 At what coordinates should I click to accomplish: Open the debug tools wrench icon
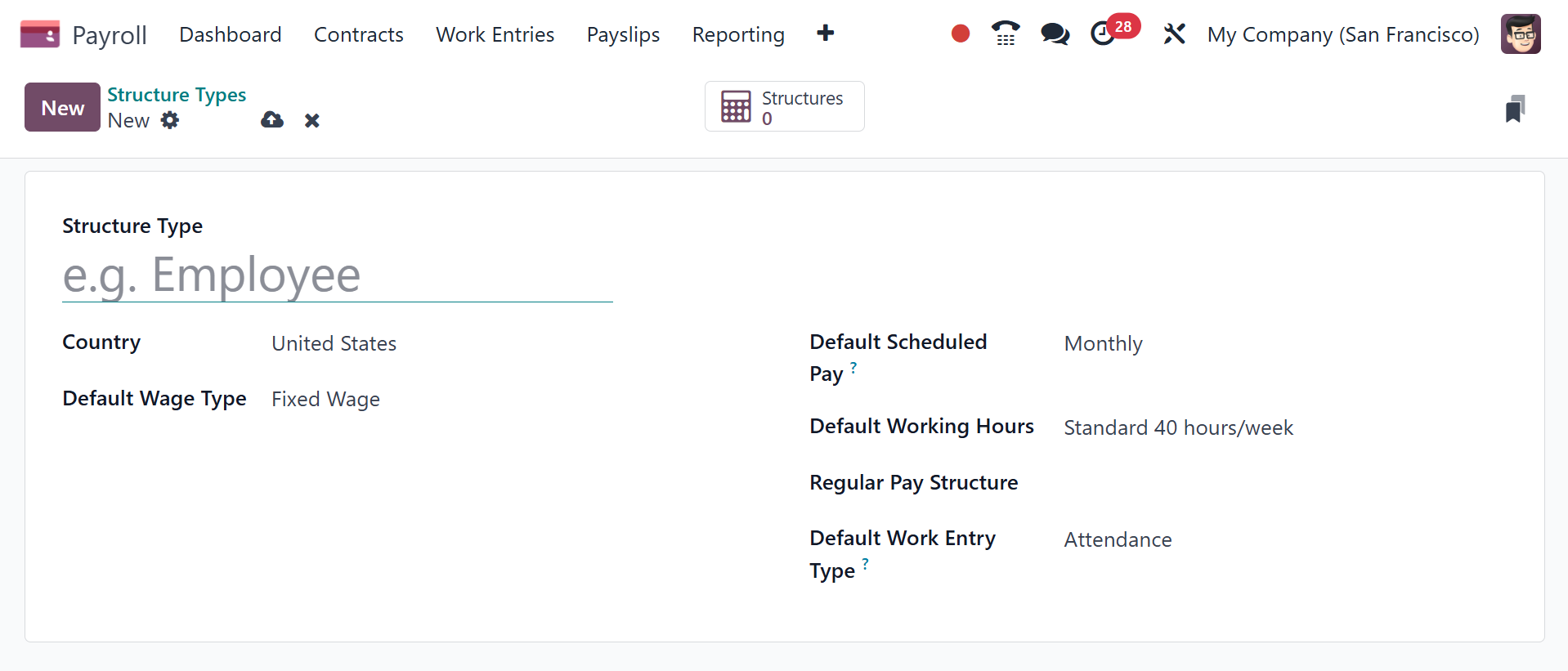click(1174, 34)
